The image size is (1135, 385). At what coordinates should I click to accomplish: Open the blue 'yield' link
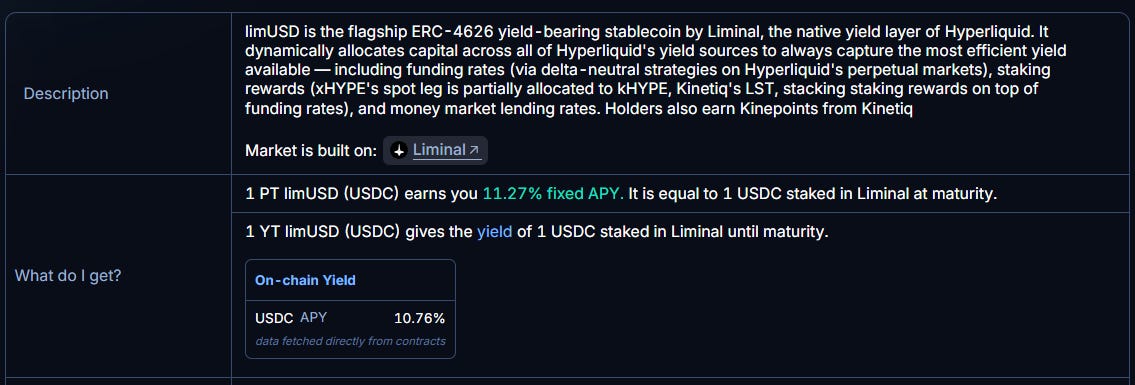click(494, 232)
